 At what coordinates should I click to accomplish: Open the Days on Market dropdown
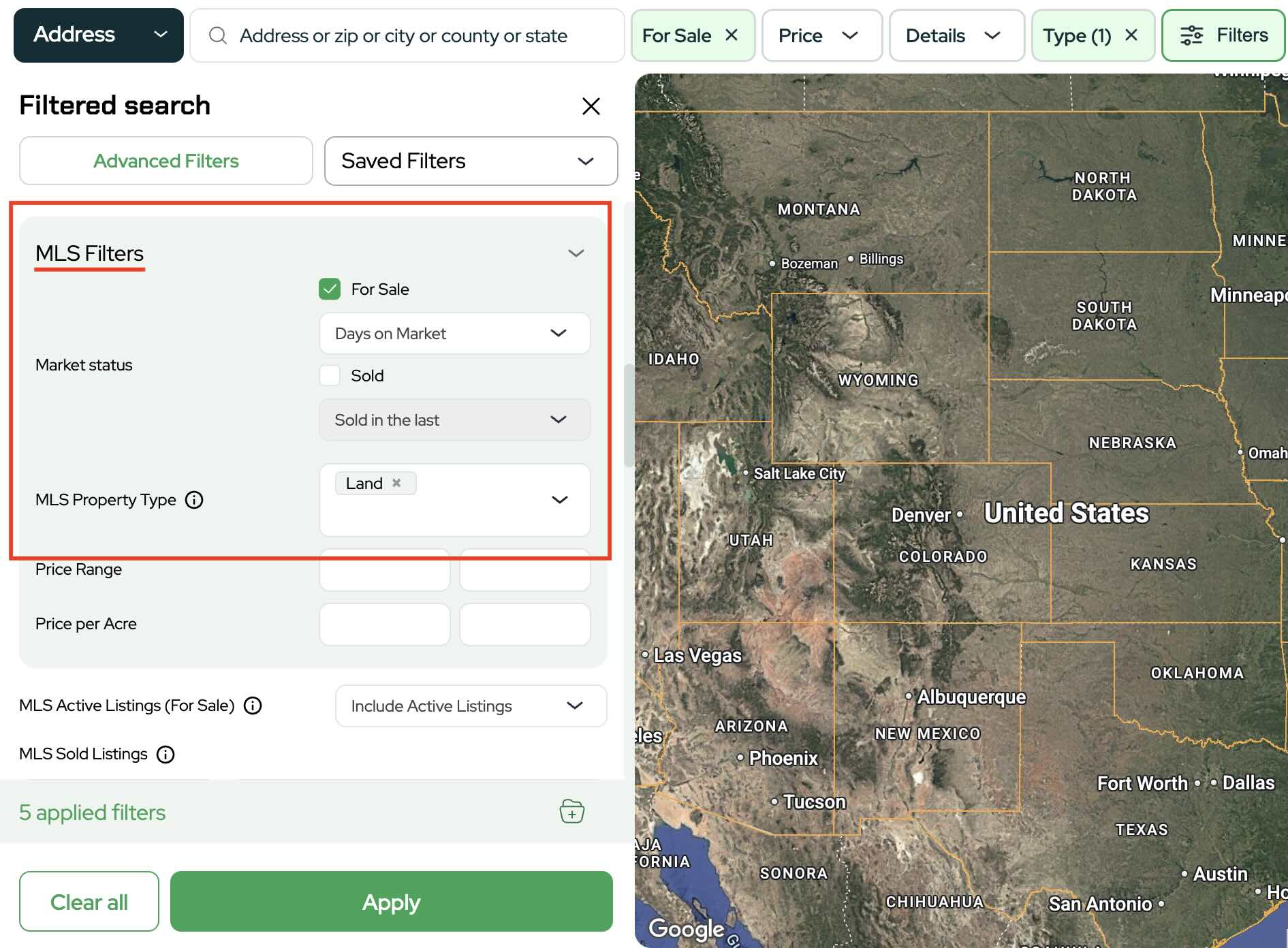pos(455,333)
